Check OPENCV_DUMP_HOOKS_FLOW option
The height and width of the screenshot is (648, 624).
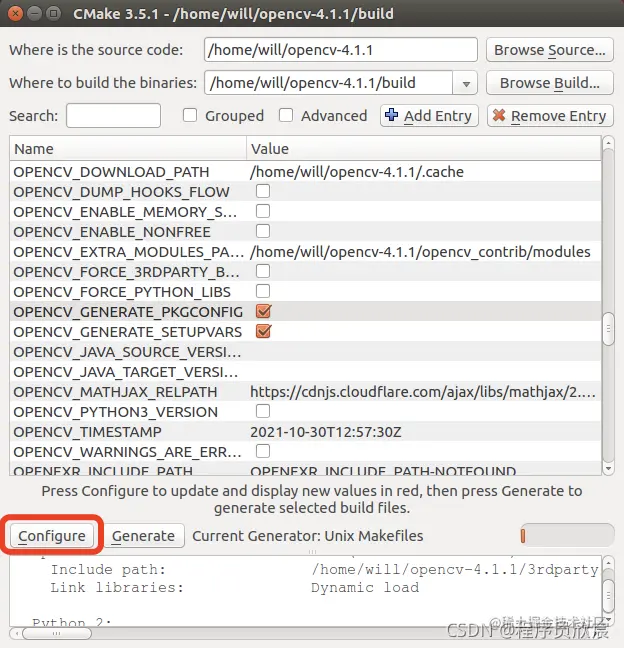[263, 191]
